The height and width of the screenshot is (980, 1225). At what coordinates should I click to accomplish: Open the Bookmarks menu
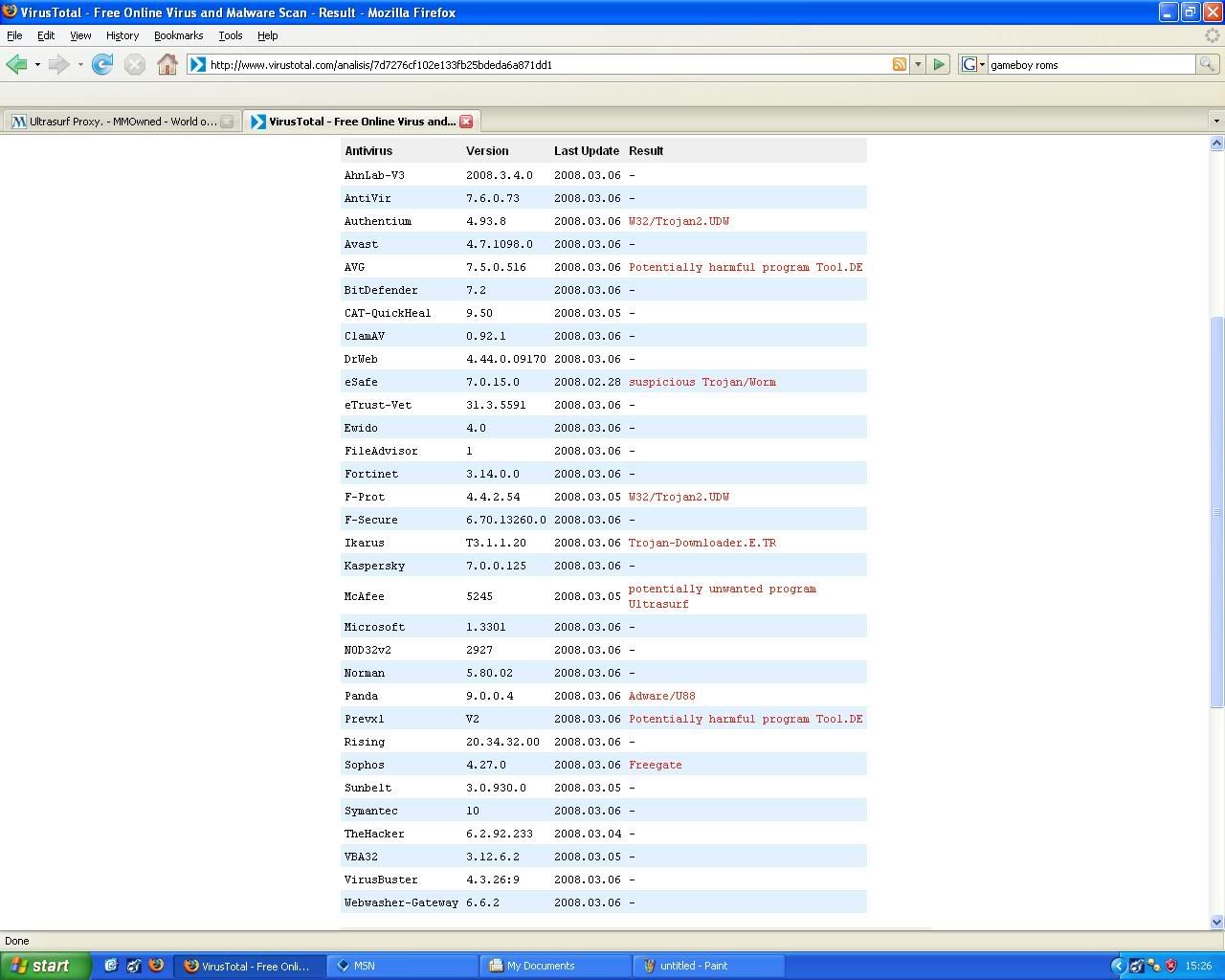pos(178,35)
